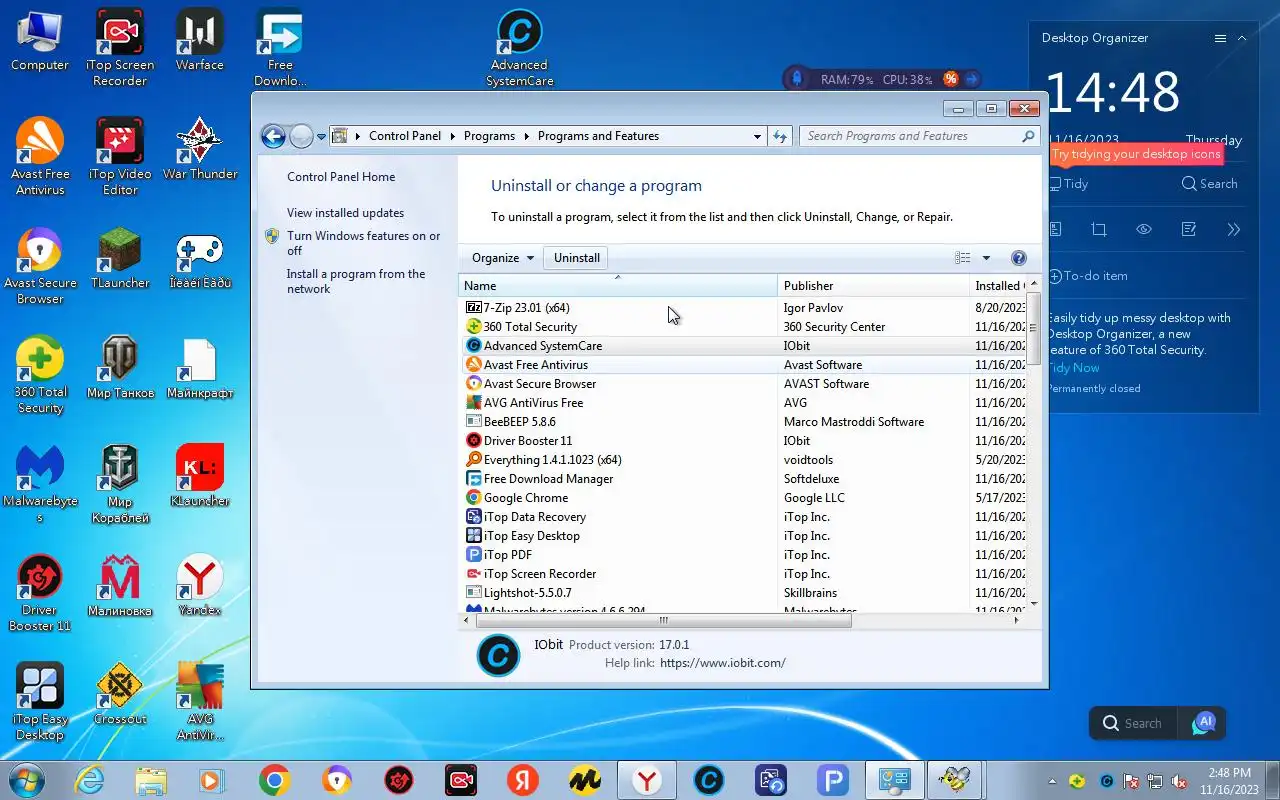Click Tidy Now link in Desktop Organizer
This screenshot has height=800, width=1280.
[x=1073, y=368]
